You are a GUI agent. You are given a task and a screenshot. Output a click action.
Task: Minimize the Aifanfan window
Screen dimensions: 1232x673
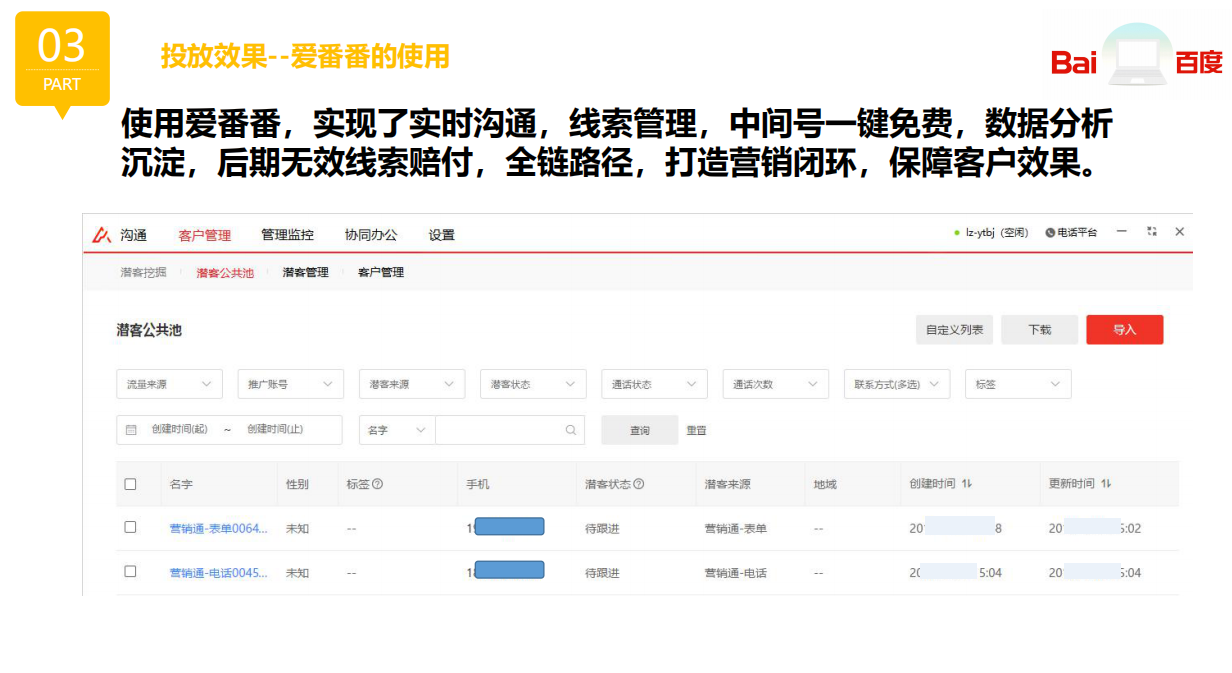click(x=1122, y=231)
